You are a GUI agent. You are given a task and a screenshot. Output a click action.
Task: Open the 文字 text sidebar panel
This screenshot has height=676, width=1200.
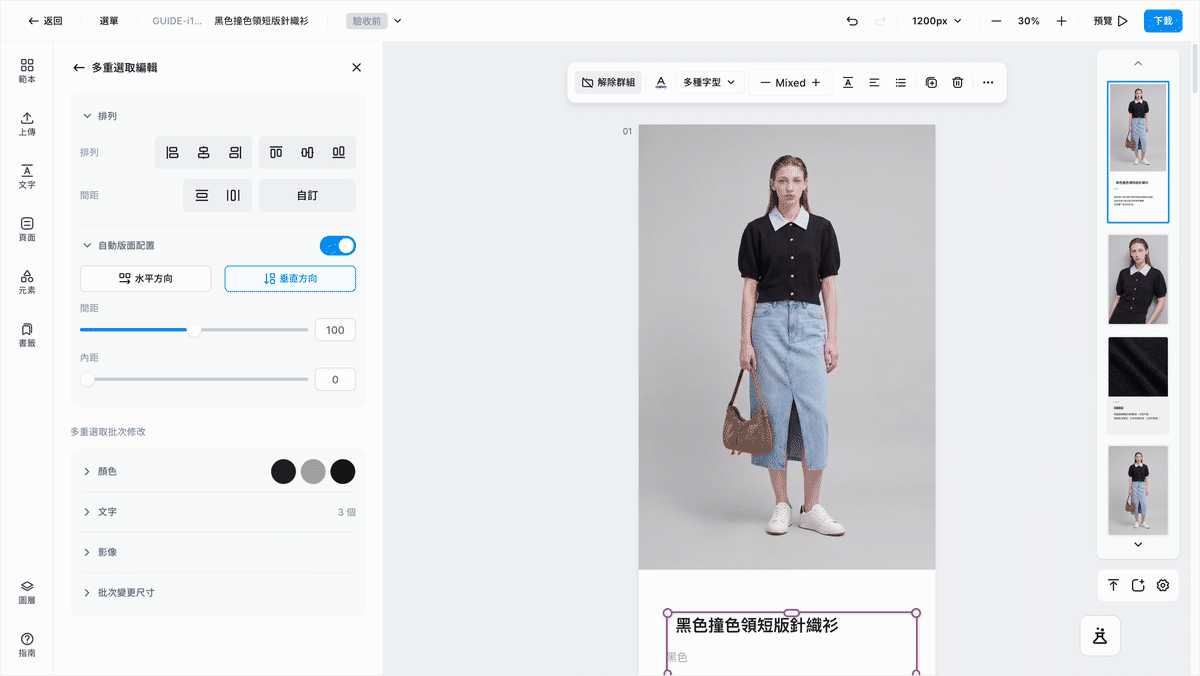[x=27, y=177]
